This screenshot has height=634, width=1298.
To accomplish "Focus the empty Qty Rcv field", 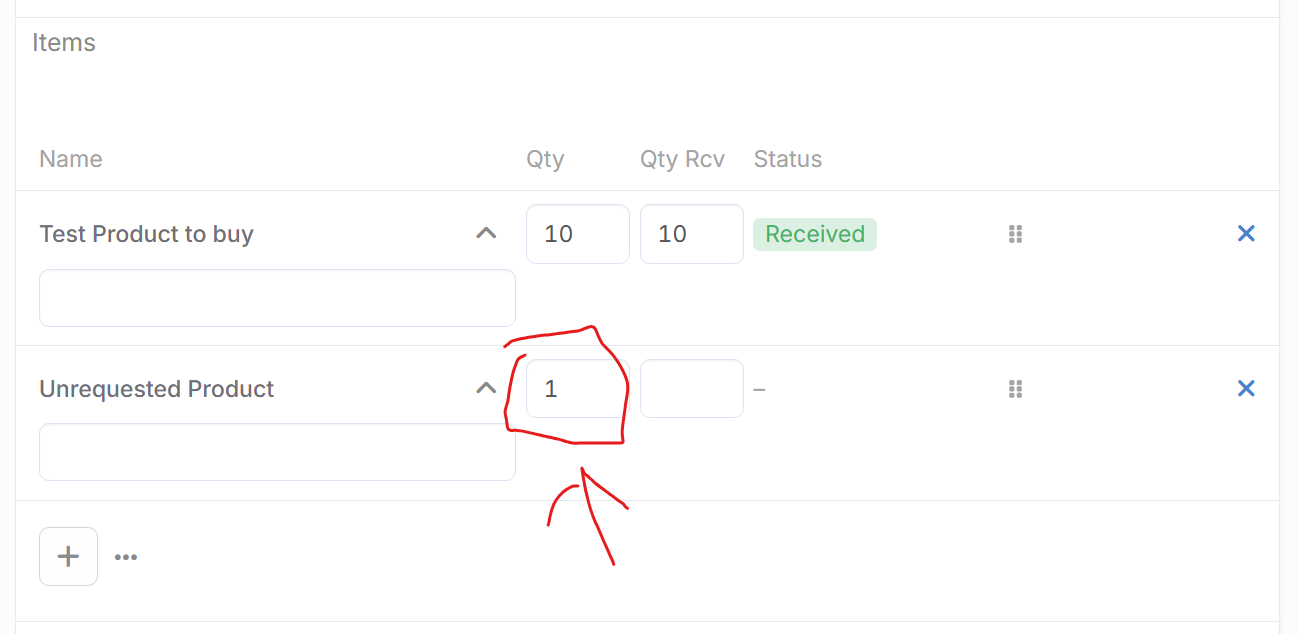I will coord(692,388).
